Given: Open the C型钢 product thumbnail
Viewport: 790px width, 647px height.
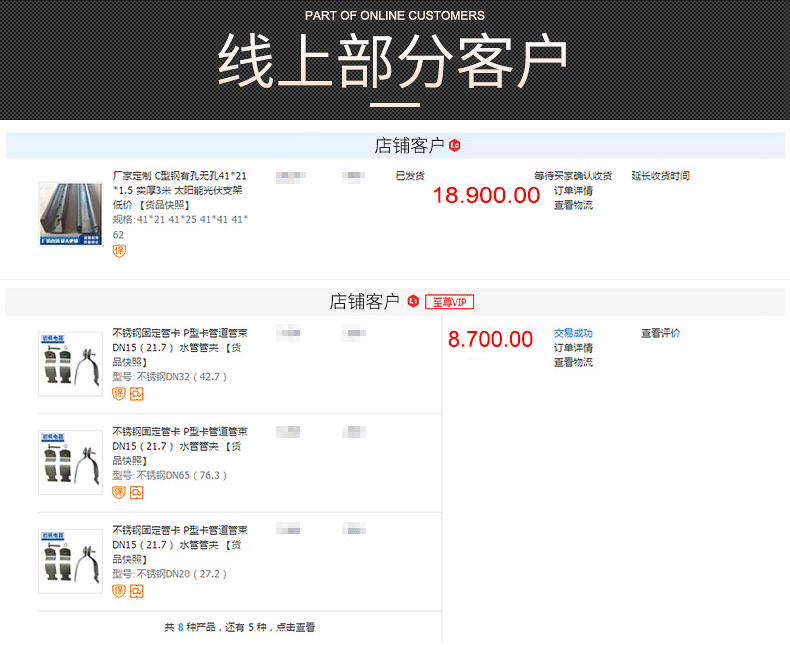Looking at the screenshot, I should [x=71, y=214].
